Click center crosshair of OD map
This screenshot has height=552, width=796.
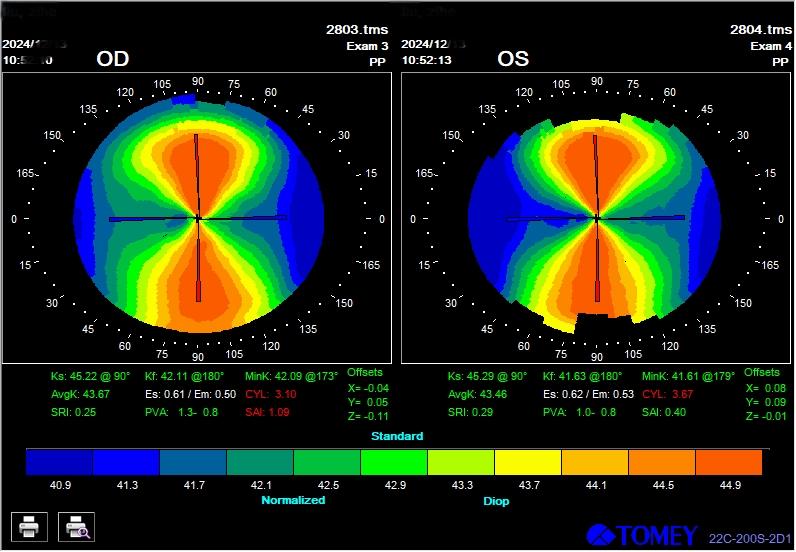coord(198,217)
